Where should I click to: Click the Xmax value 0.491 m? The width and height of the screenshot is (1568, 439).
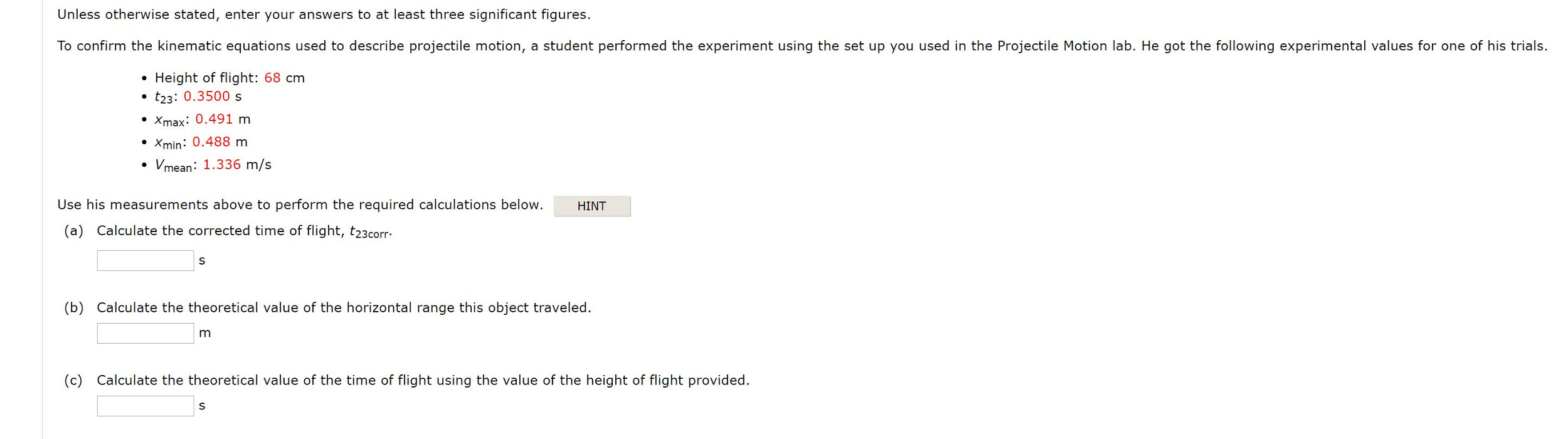pos(216,119)
